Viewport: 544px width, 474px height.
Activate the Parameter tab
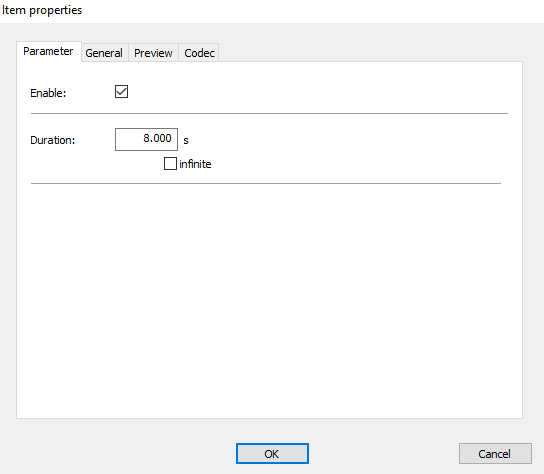coord(49,51)
